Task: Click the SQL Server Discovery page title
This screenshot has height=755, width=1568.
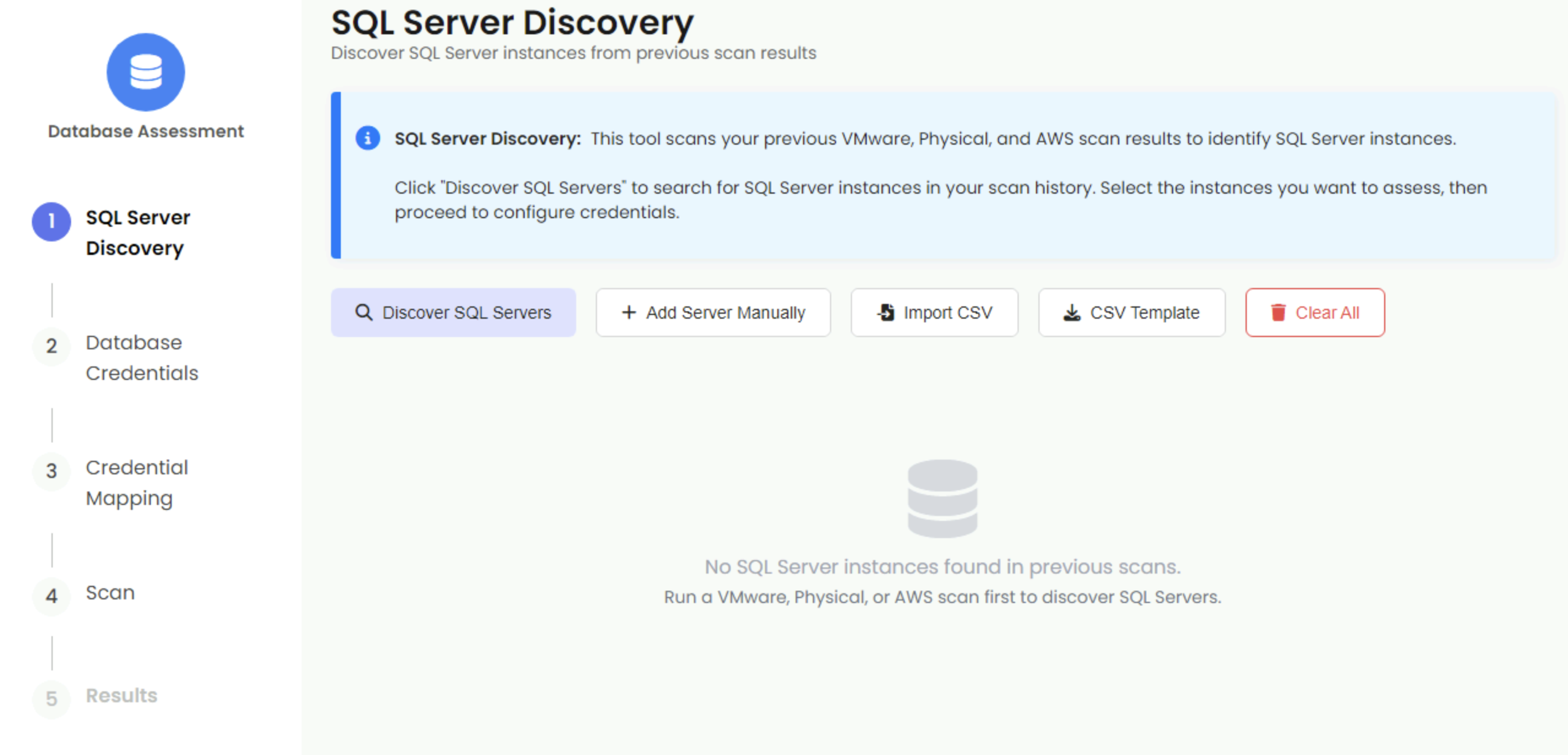Action: pyautogui.click(x=512, y=22)
